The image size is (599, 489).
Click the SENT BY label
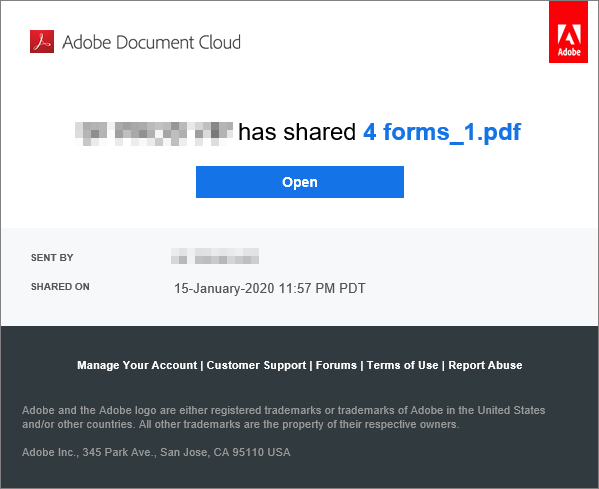[52, 258]
